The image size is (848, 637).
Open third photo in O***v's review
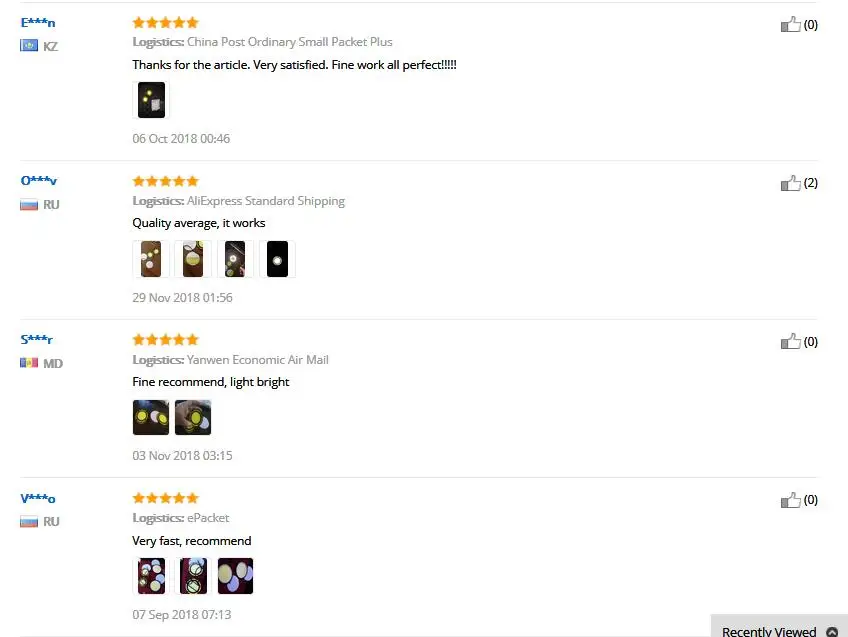235,259
